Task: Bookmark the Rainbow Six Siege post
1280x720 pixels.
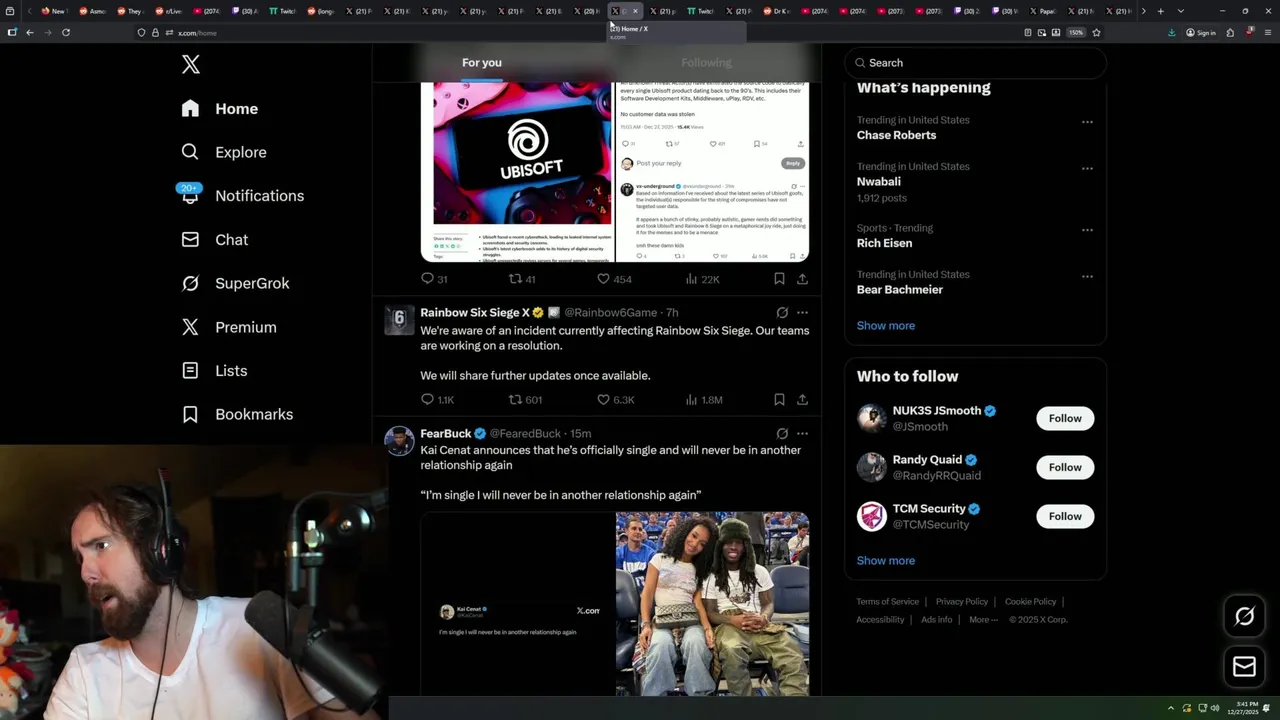Action: tap(779, 399)
